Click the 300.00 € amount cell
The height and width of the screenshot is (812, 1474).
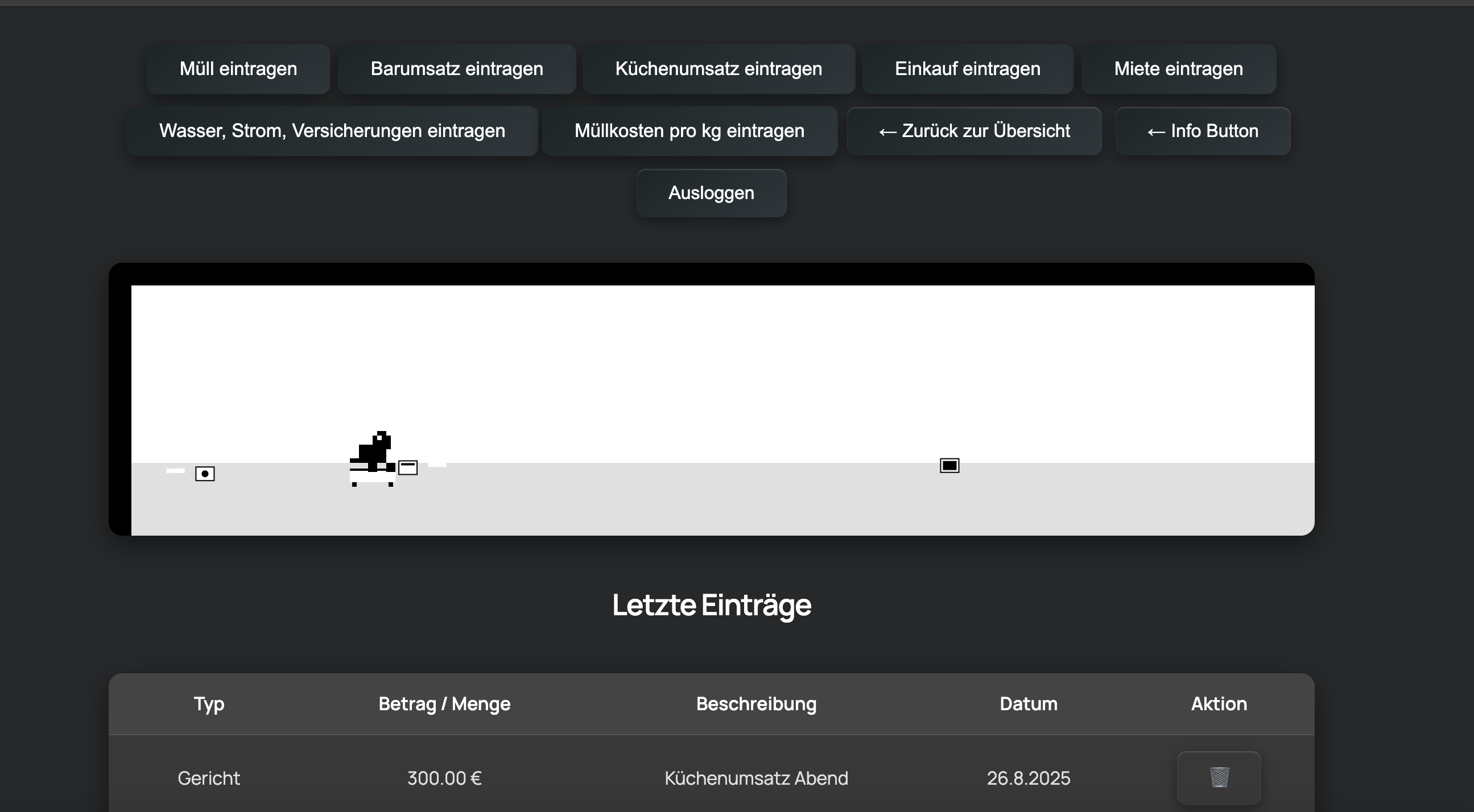point(444,778)
